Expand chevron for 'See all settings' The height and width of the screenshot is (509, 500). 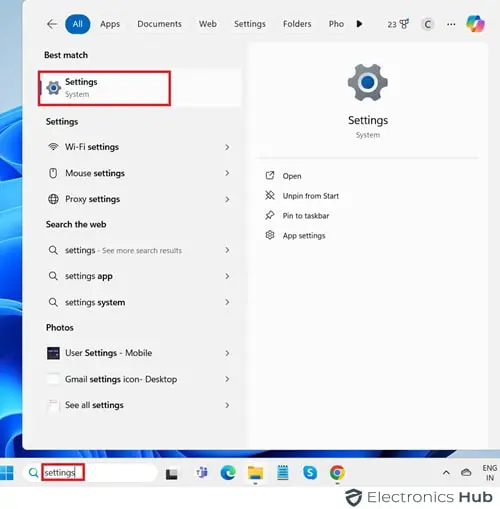[227, 405]
